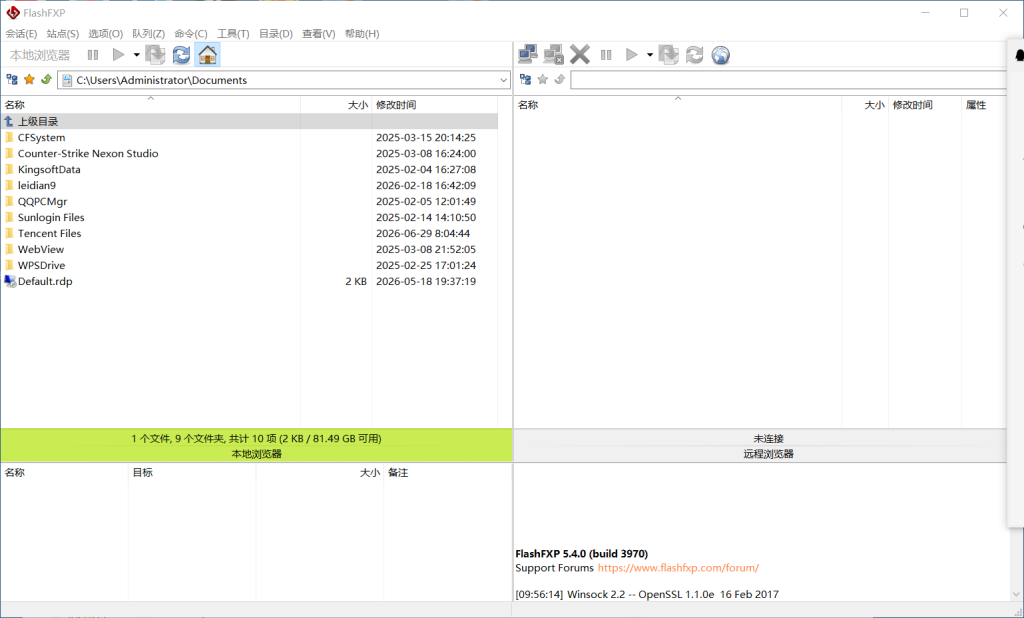Image resolution: width=1024 pixels, height=618 pixels.
Task: Click the remote pane pause button
Action: [x=606, y=55]
